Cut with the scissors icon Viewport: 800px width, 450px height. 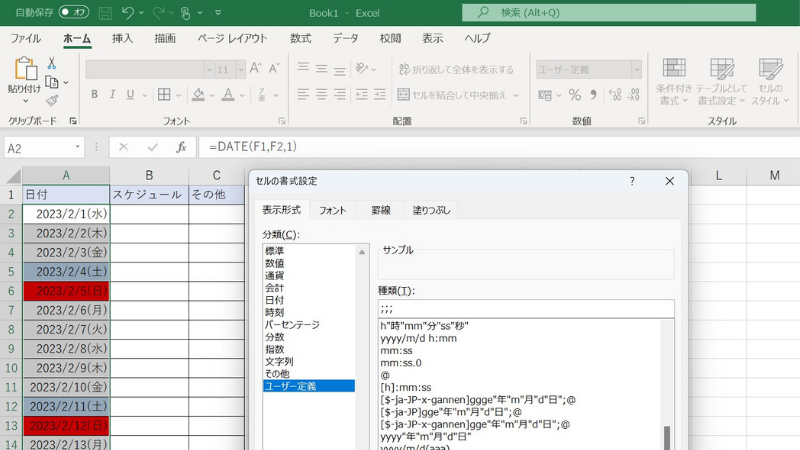coord(52,63)
